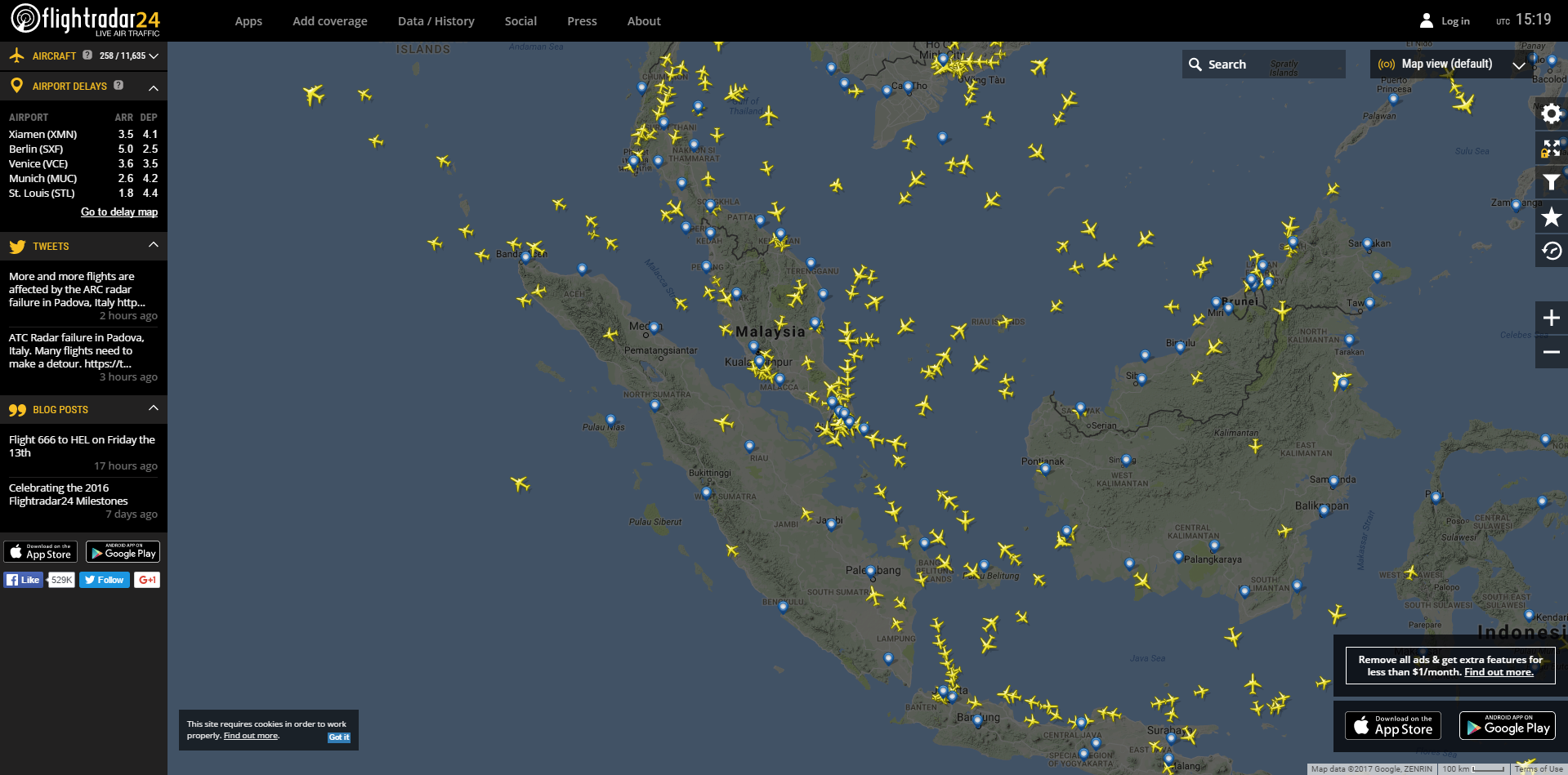Screen dimensions: 1568x775
Task: Open sidebar Google Play badge
Action: point(123,552)
